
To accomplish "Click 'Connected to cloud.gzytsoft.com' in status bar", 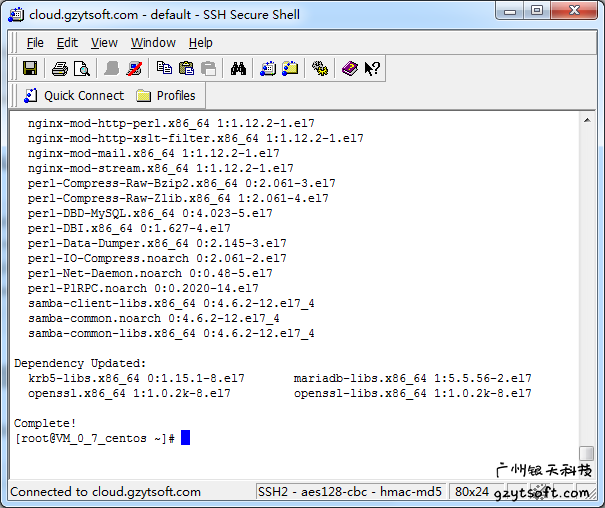I will [x=105, y=492].
